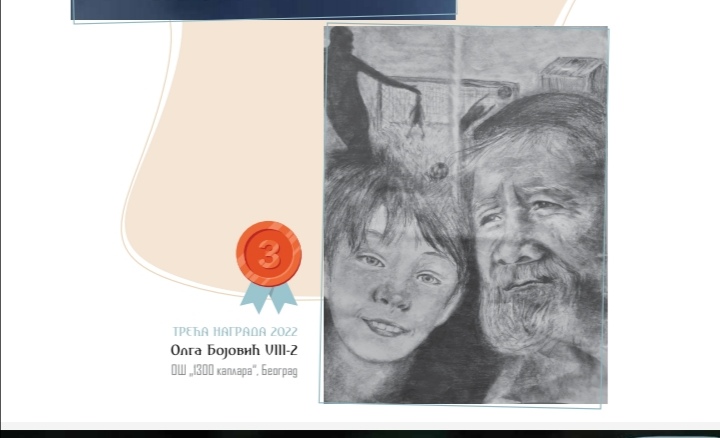Image resolution: width=720 pixels, height=438 pixels.
Task: Open the pencil drawing of boy and grandfather
Action: pyautogui.click(x=466, y=215)
